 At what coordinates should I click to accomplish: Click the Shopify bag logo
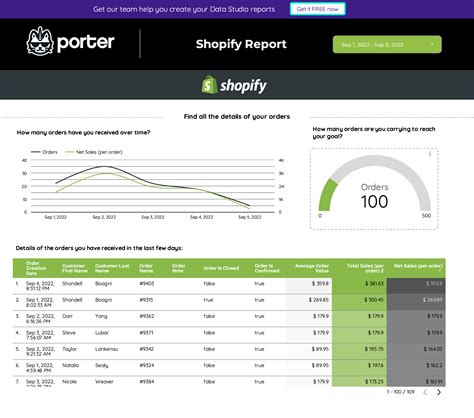[209, 85]
